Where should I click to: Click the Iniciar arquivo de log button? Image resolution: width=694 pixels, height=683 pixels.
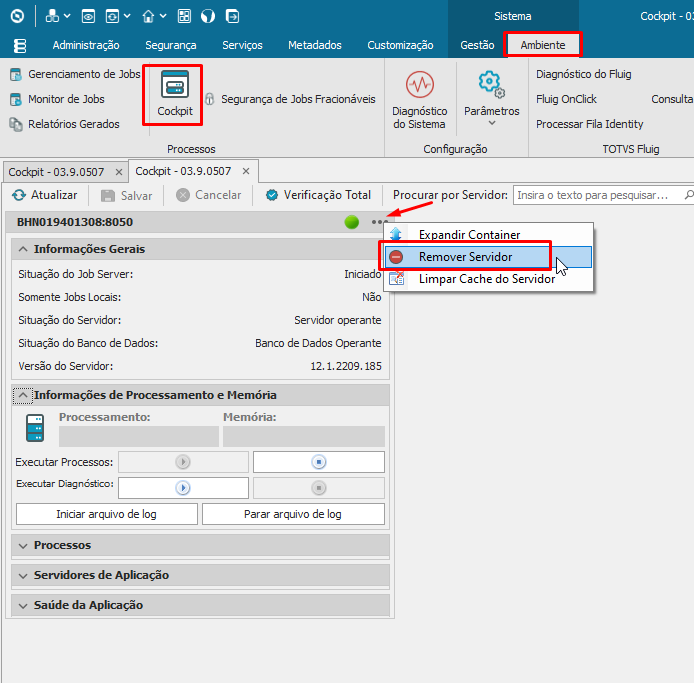tap(106, 514)
